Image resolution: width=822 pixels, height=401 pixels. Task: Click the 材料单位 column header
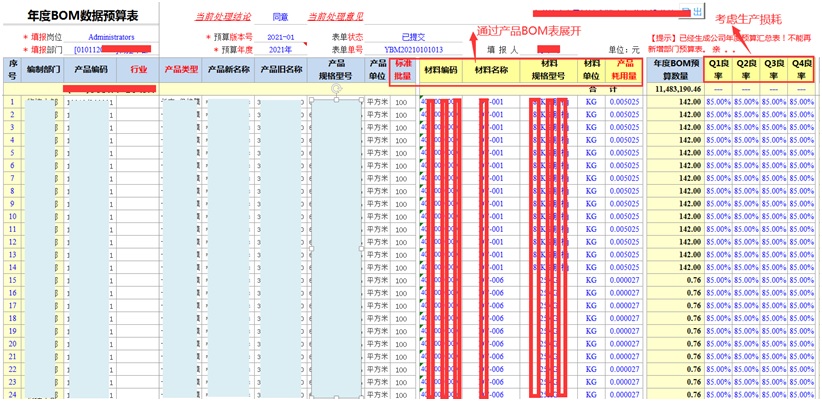pos(591,69)
